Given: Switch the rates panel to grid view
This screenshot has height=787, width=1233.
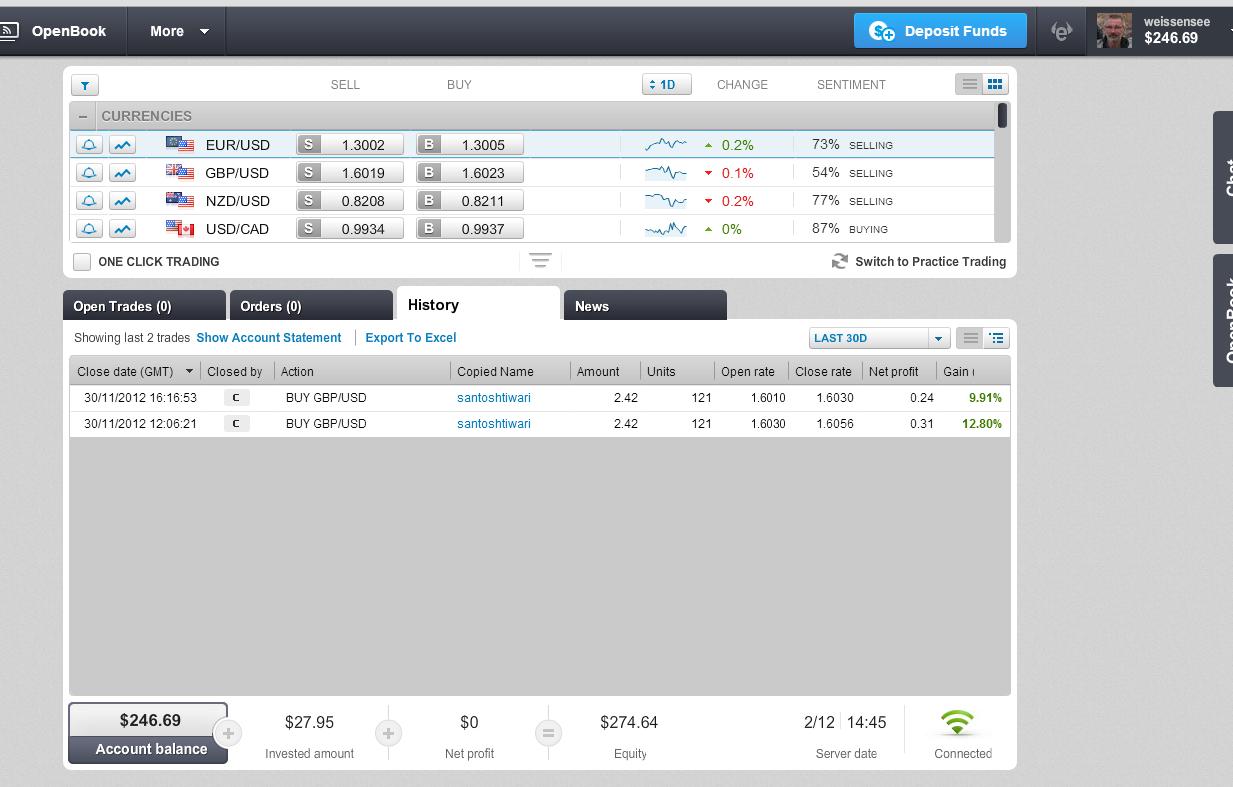Looking at the screenshot, I should click(995, 85).
